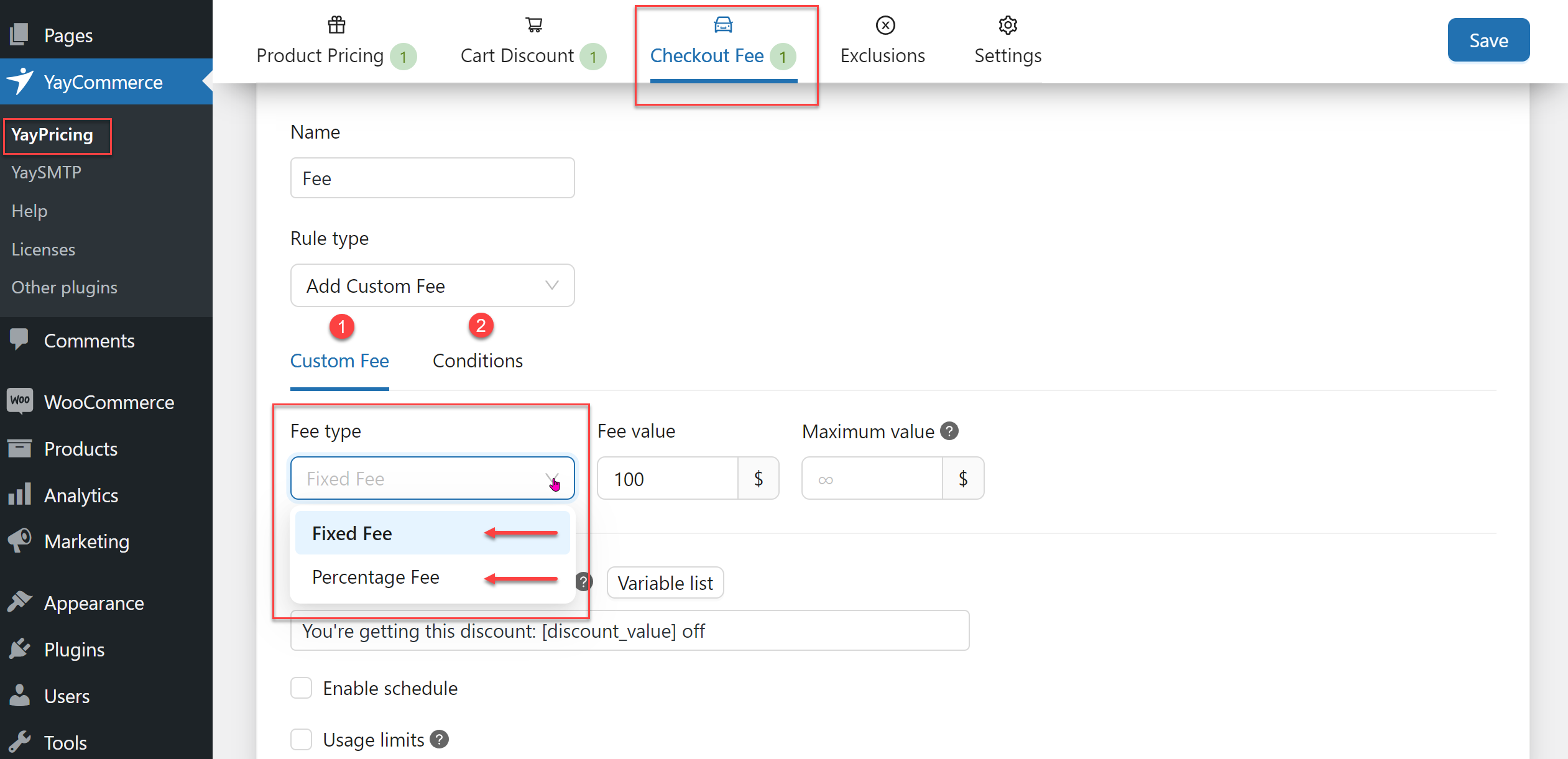Switch to the Conditions tab

477,361
